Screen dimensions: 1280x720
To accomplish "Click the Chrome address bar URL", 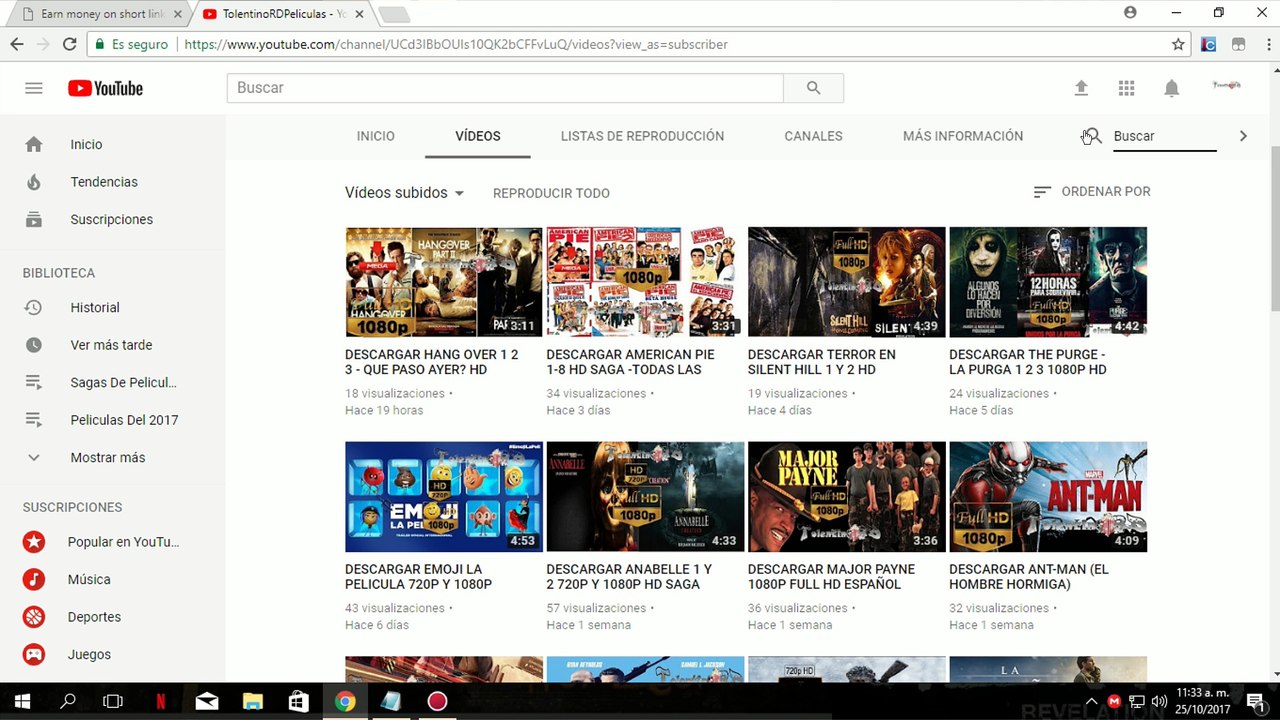I will click(x=456, y=44).
